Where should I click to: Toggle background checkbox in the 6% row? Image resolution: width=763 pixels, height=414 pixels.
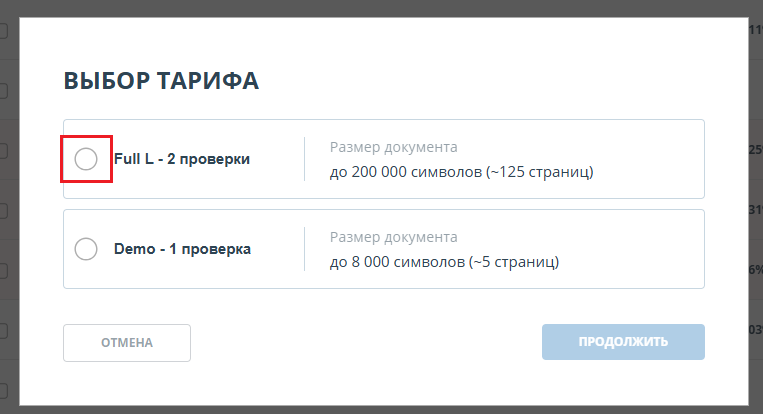[3, 270]
